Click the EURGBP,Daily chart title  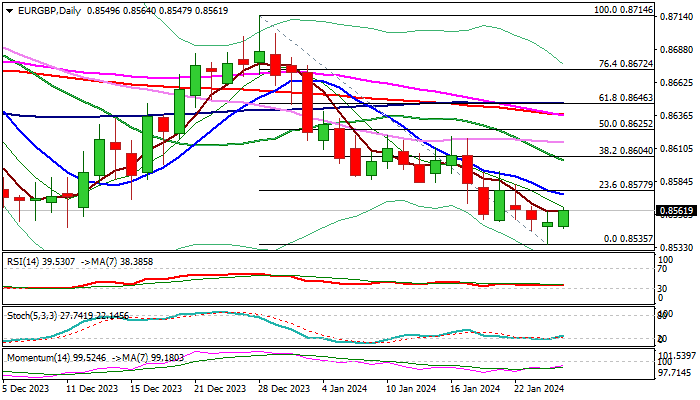(50, 8)
